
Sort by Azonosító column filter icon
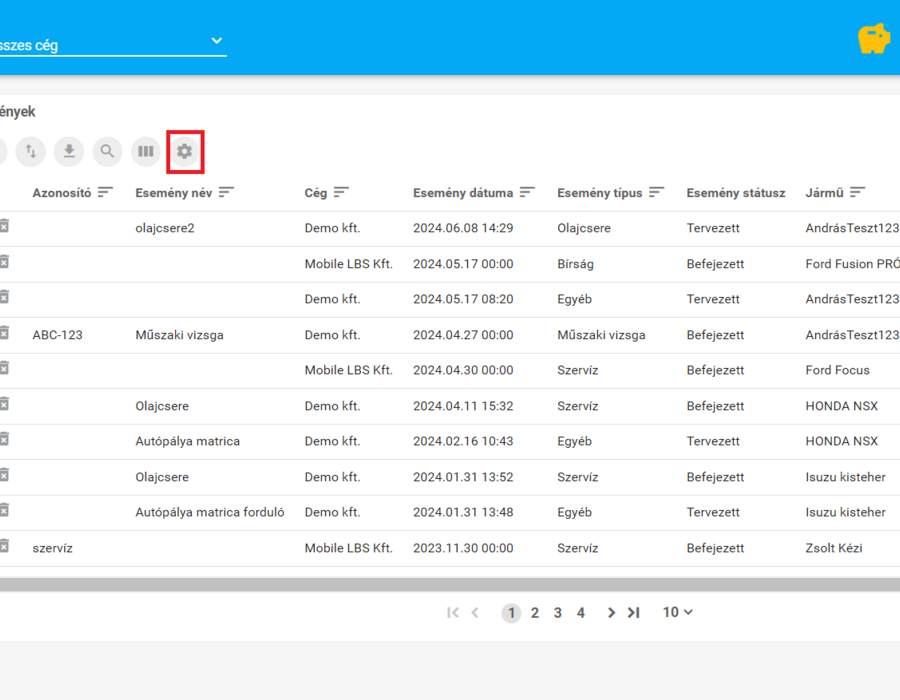pos(105,192)
